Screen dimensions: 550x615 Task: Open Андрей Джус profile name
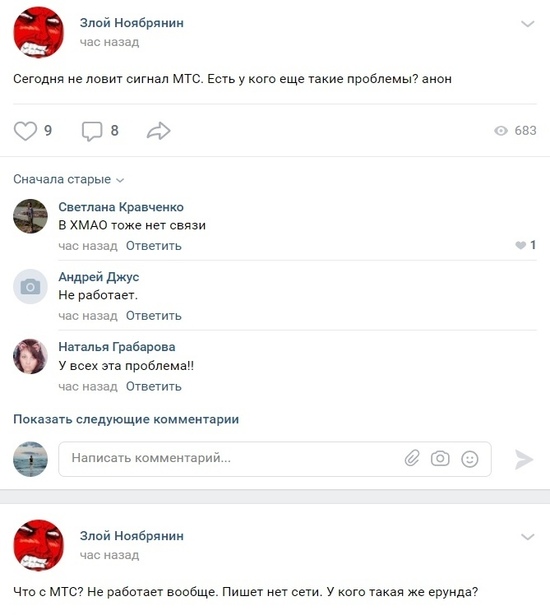click(98, 277)
